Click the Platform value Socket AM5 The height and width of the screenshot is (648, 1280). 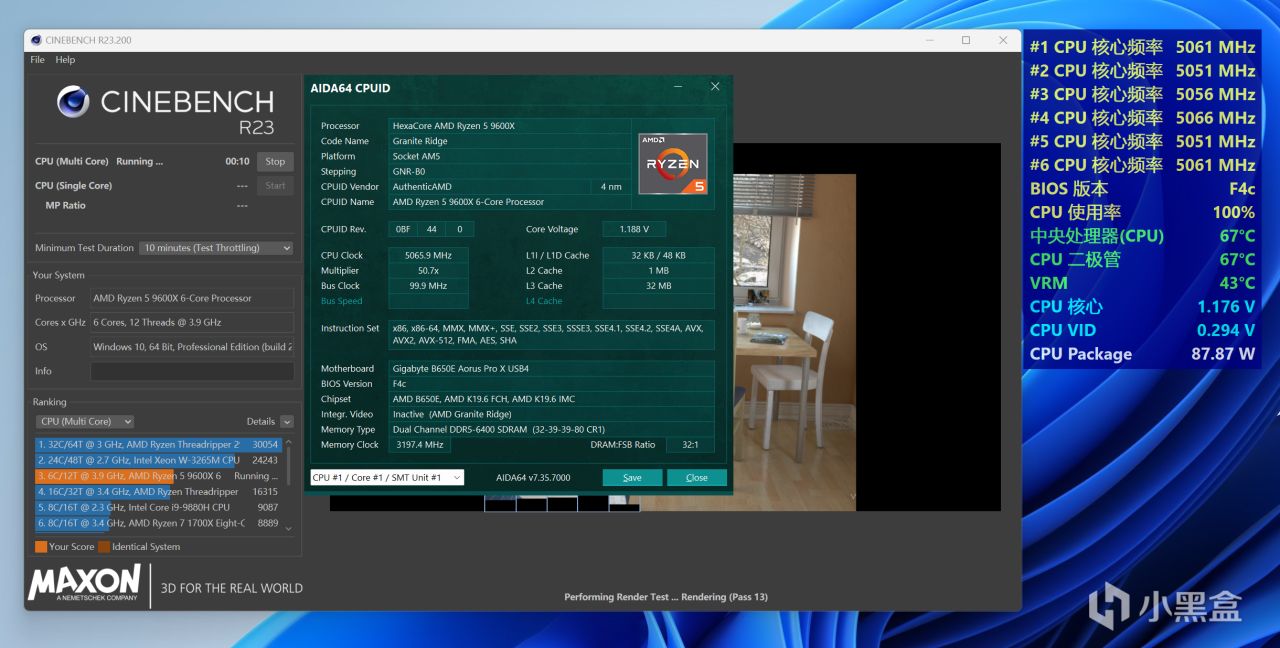click(508, 156)
